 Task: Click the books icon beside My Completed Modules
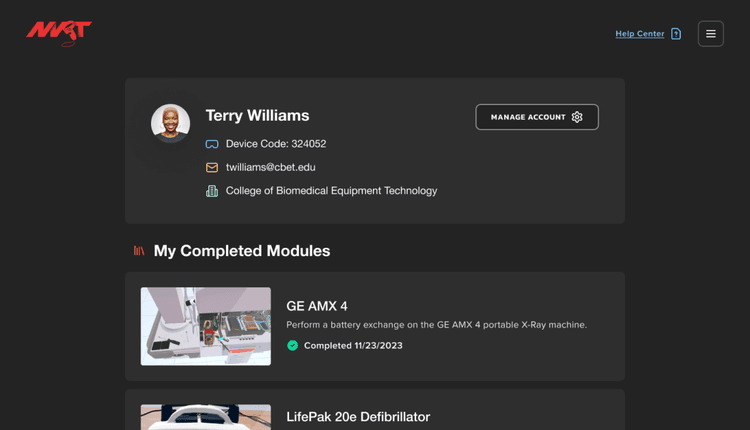[139, 251]
